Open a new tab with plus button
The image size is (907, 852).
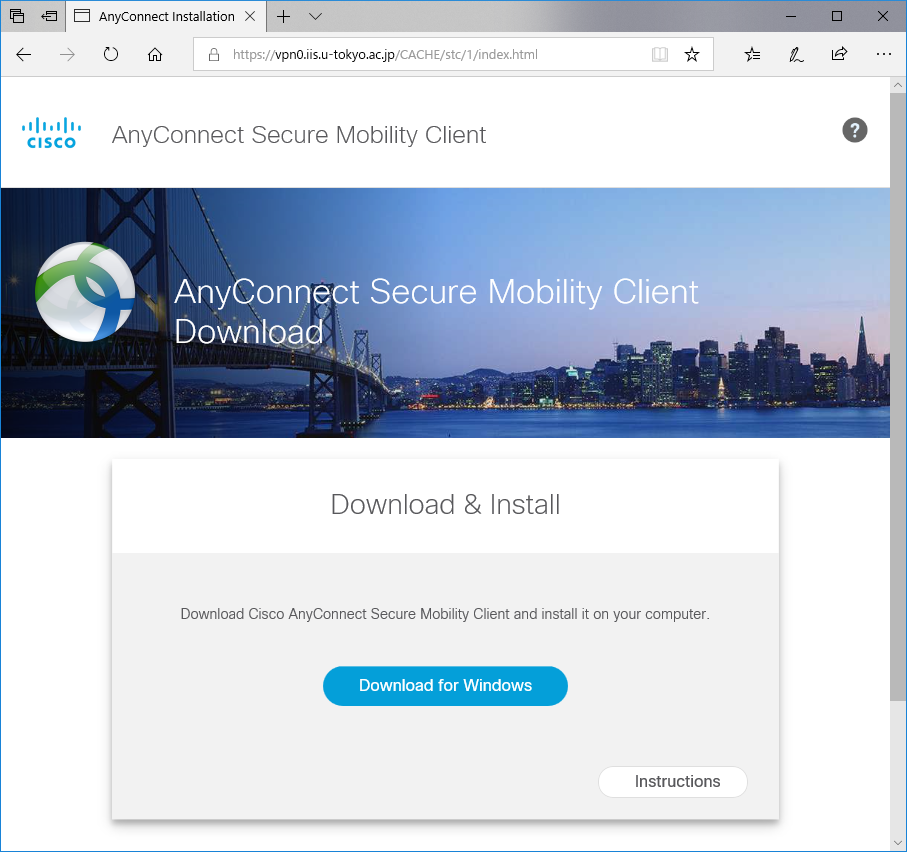point(283,16)
